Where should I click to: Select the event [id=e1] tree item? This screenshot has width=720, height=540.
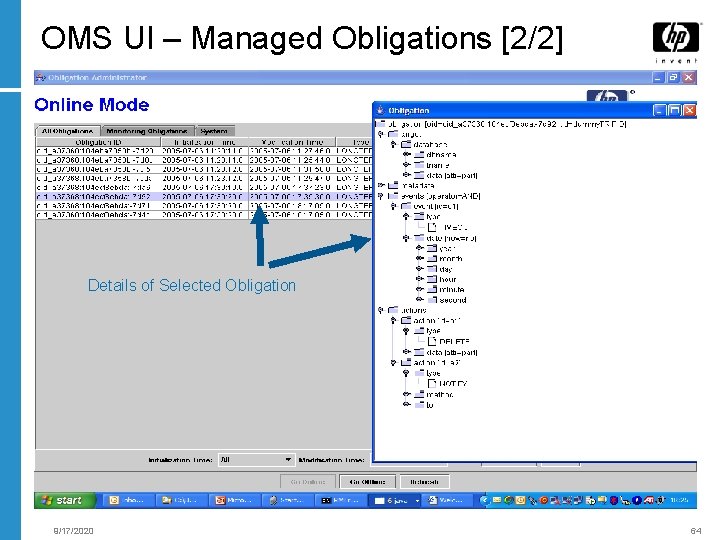[436, 207]
